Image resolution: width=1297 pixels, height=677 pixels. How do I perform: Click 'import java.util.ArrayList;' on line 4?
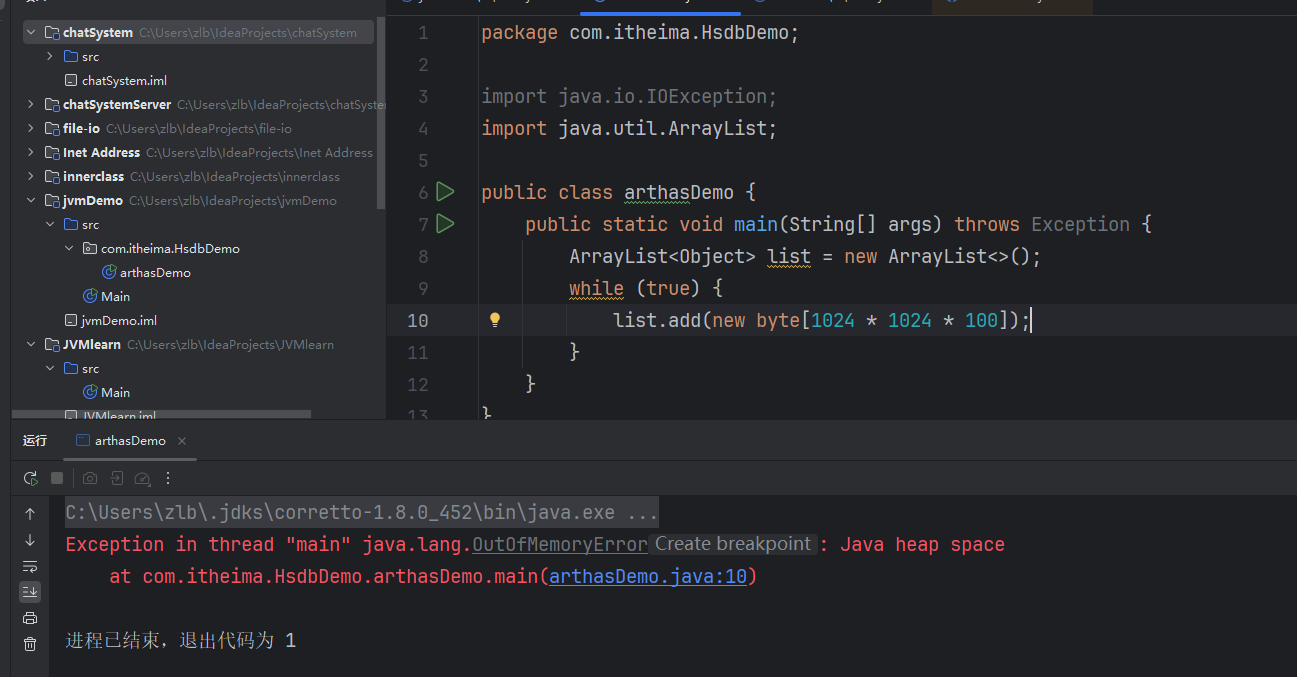[629, 128]
